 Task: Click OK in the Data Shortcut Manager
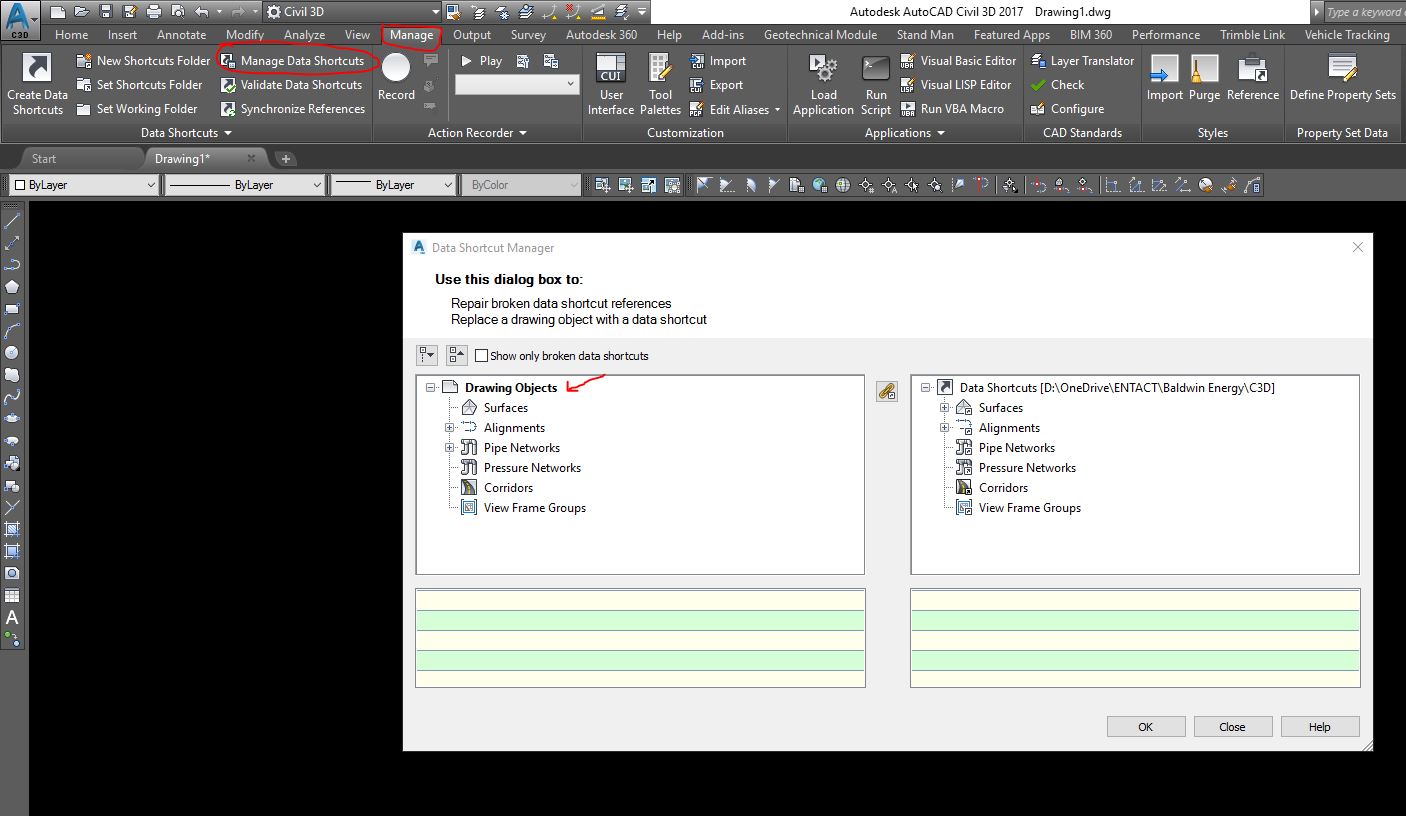(x=1145, y=726)
